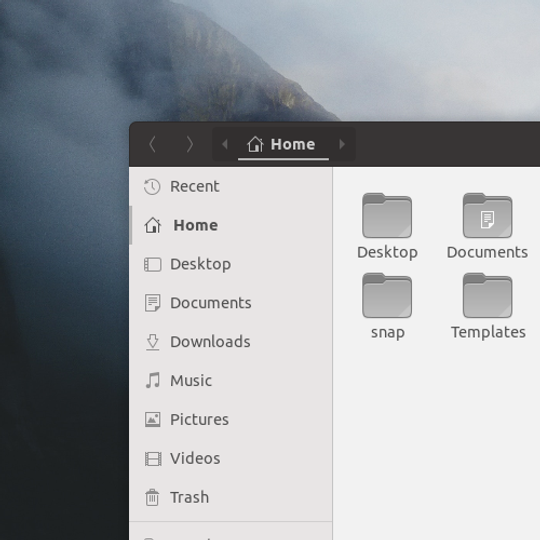This screenshot has height=540, width=540.
Task: Click the house icon in the path bar
Action: pyautogui.click(x=255, y=144)
